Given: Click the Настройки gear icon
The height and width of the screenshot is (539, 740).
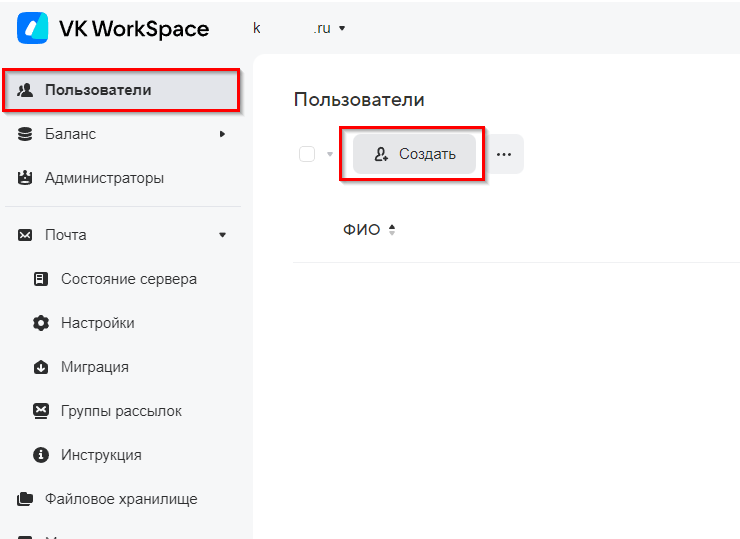Looking at the screenshot, I should (41, 323).
